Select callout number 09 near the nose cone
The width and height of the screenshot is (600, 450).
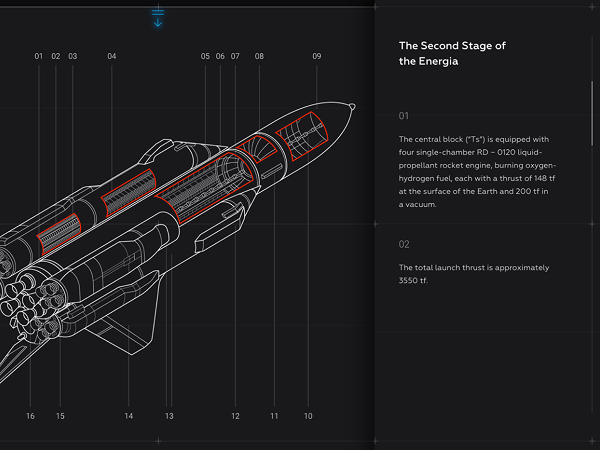(317, 57)
